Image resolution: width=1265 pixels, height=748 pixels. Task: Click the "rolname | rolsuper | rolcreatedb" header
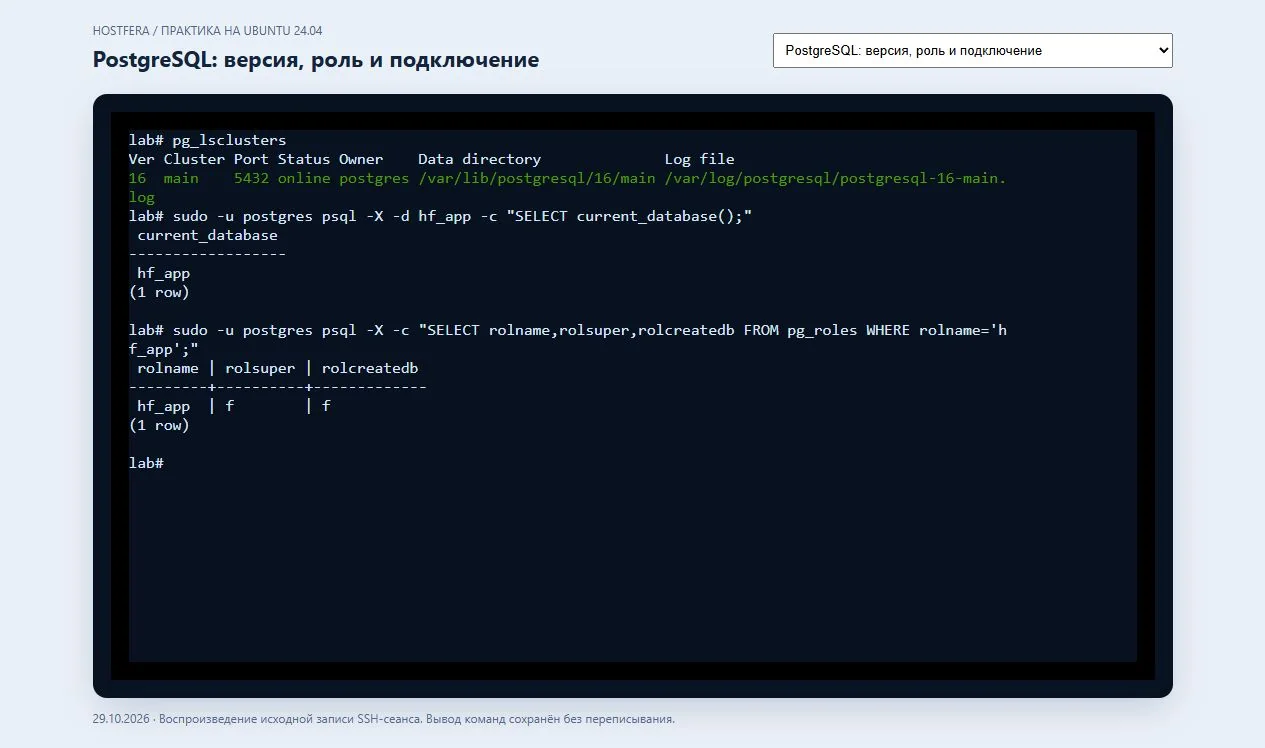tap(278, 368)
